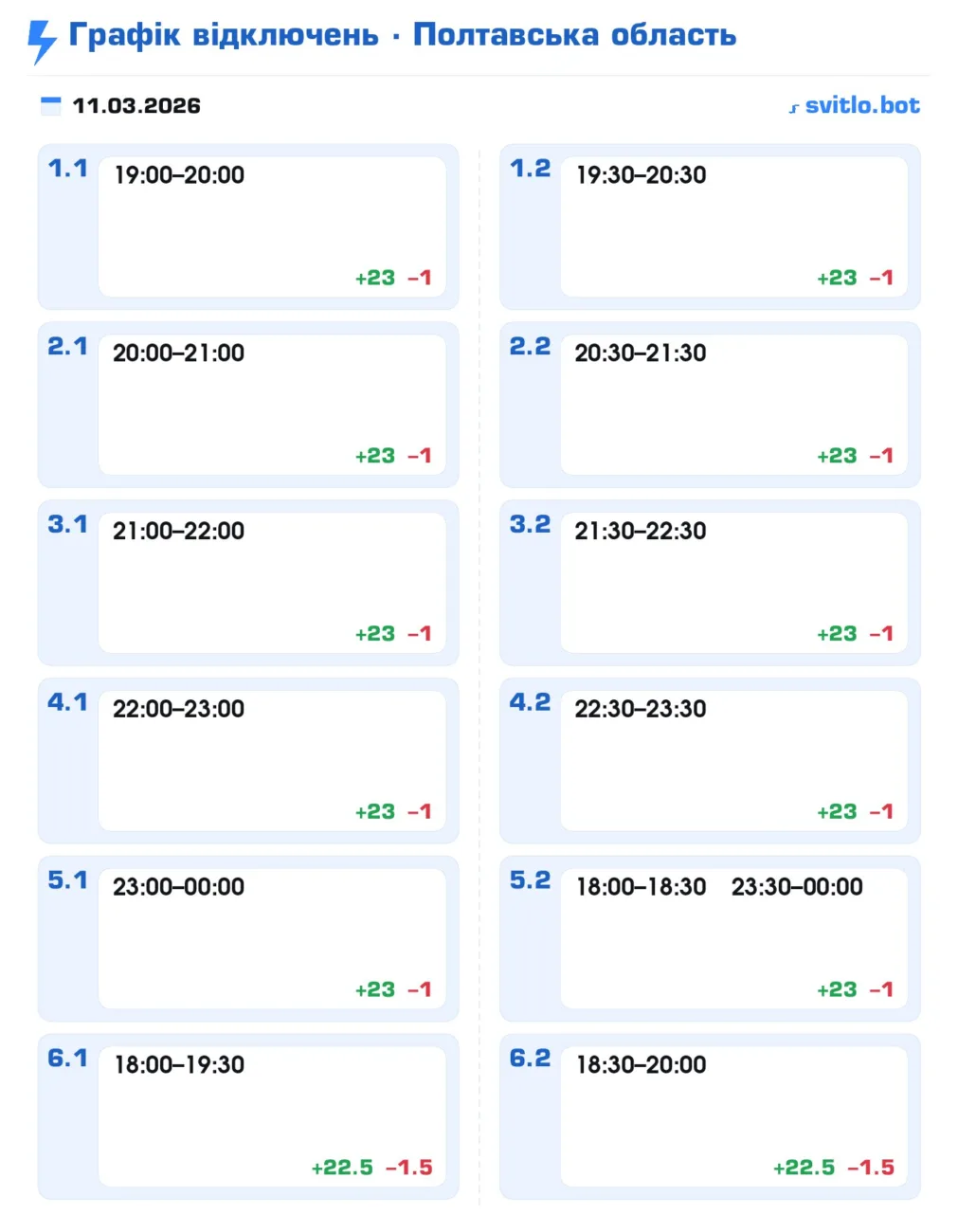958x1232 pixels.
Task: Click the small icon before svitlo.bot
Action: click(794, 108)
